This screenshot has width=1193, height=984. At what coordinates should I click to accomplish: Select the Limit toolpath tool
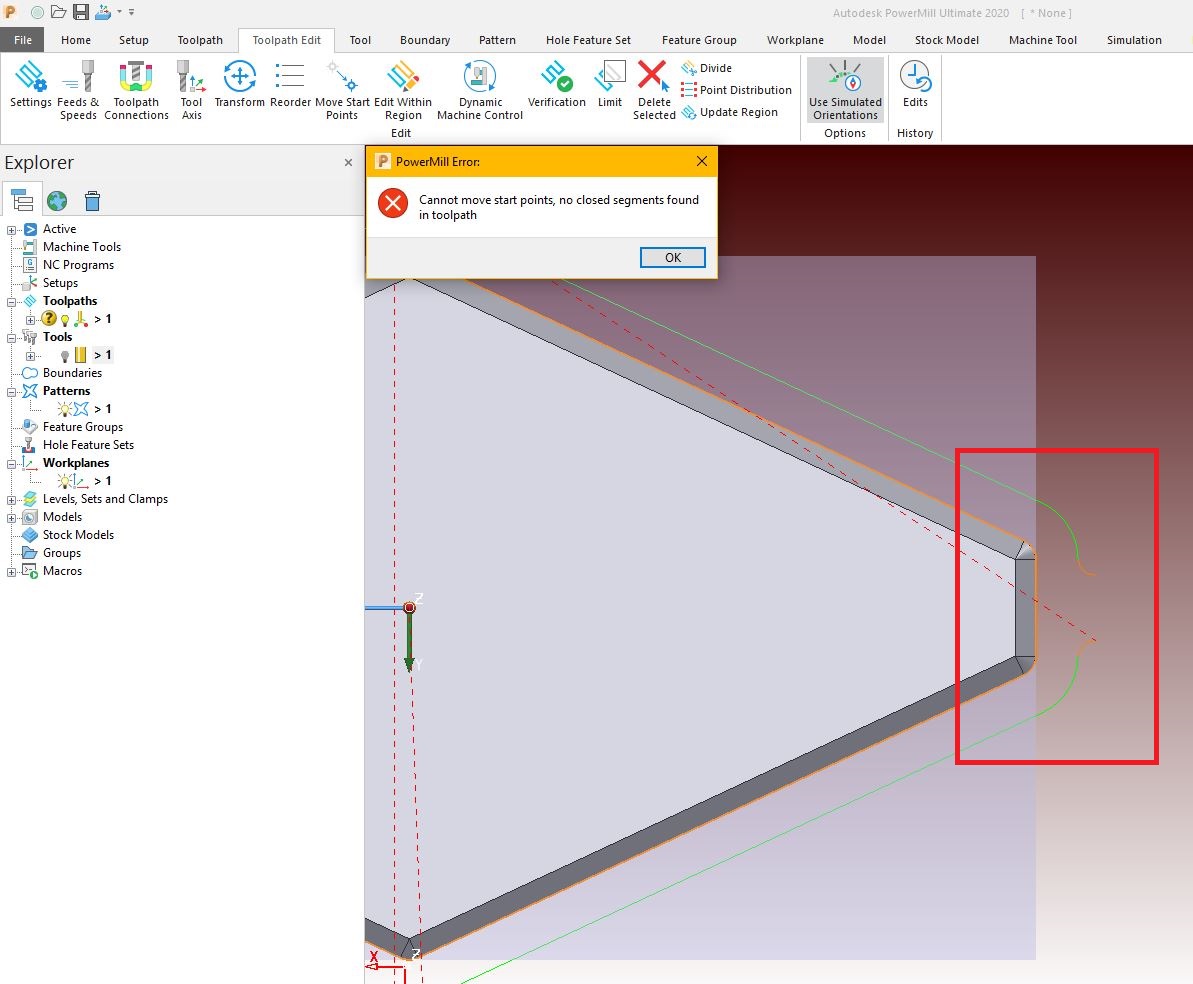[x=609, y=85]
